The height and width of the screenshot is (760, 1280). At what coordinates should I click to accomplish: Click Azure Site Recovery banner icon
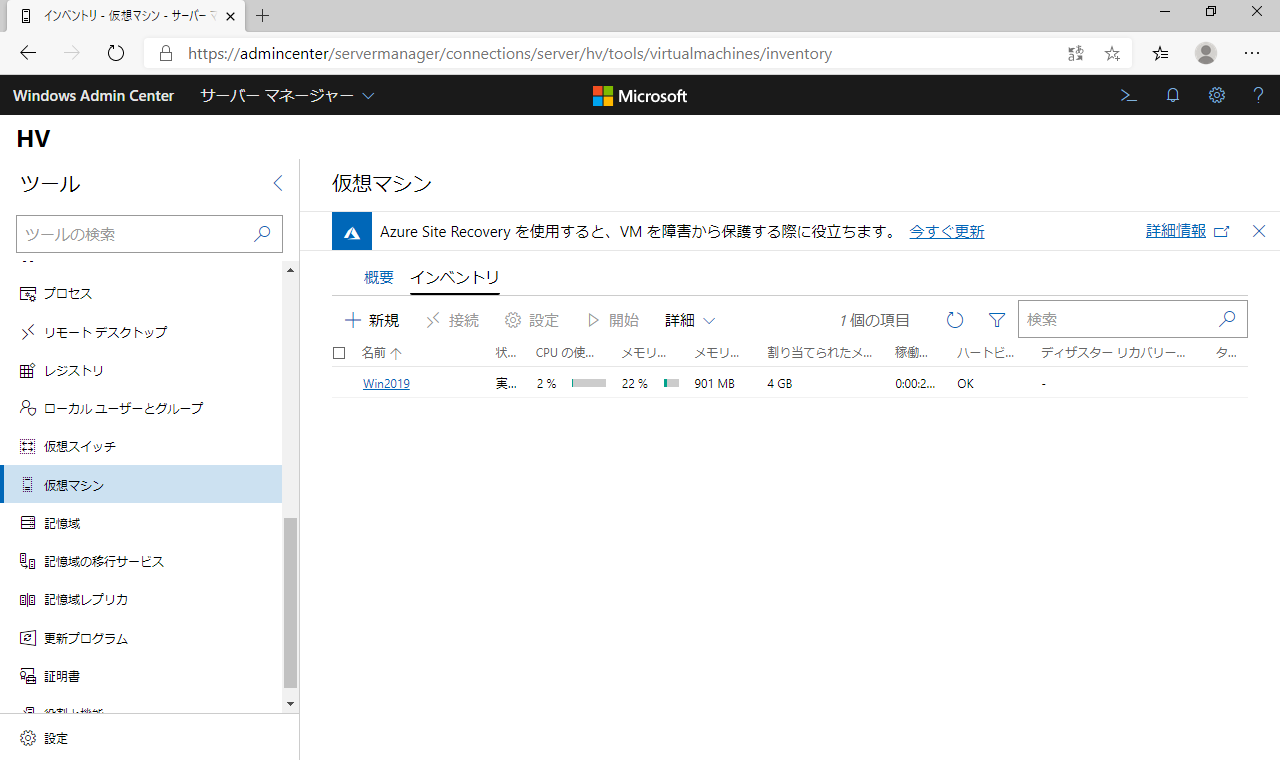(x=352, y=231)
